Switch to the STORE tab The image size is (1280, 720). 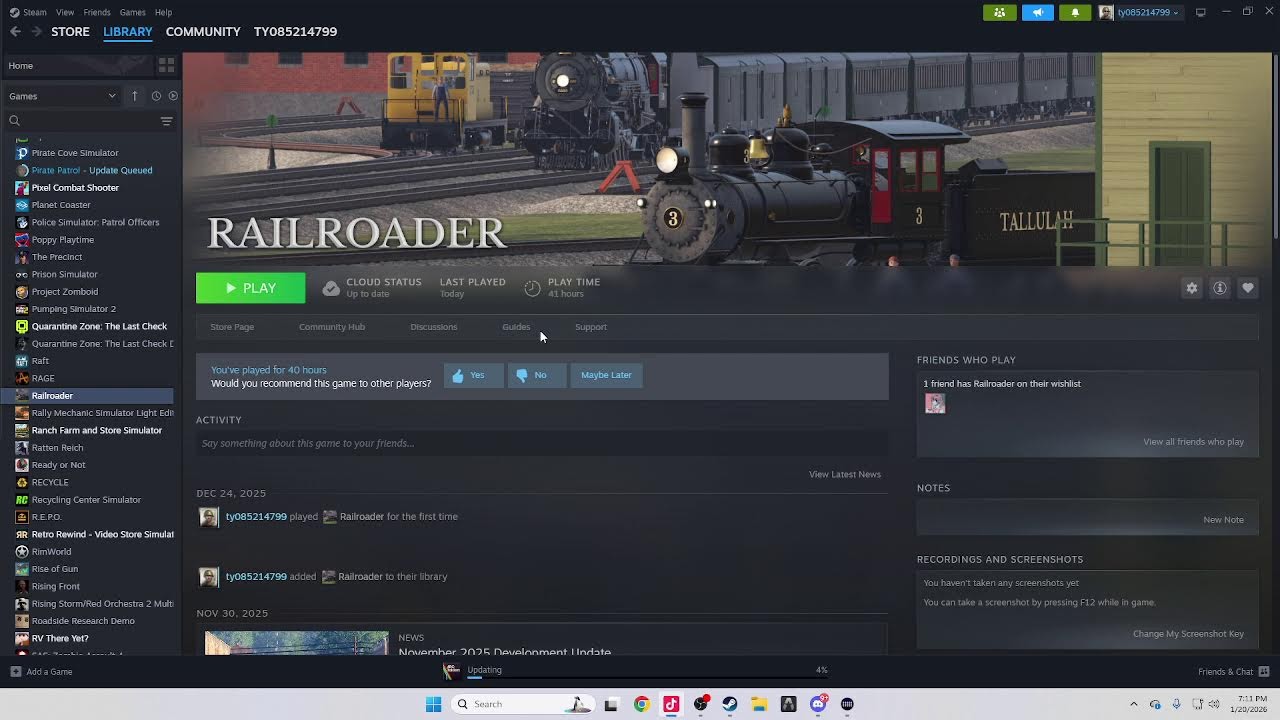click(70, 32)
